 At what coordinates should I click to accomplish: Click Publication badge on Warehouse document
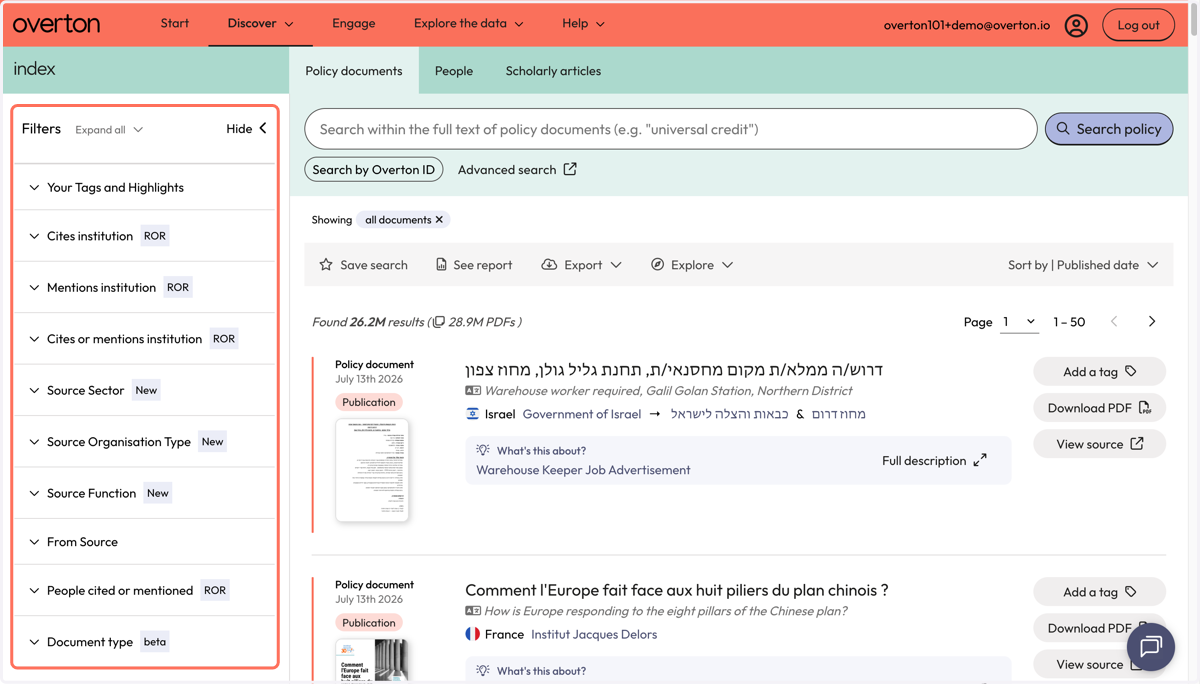[x=369, y=402]
